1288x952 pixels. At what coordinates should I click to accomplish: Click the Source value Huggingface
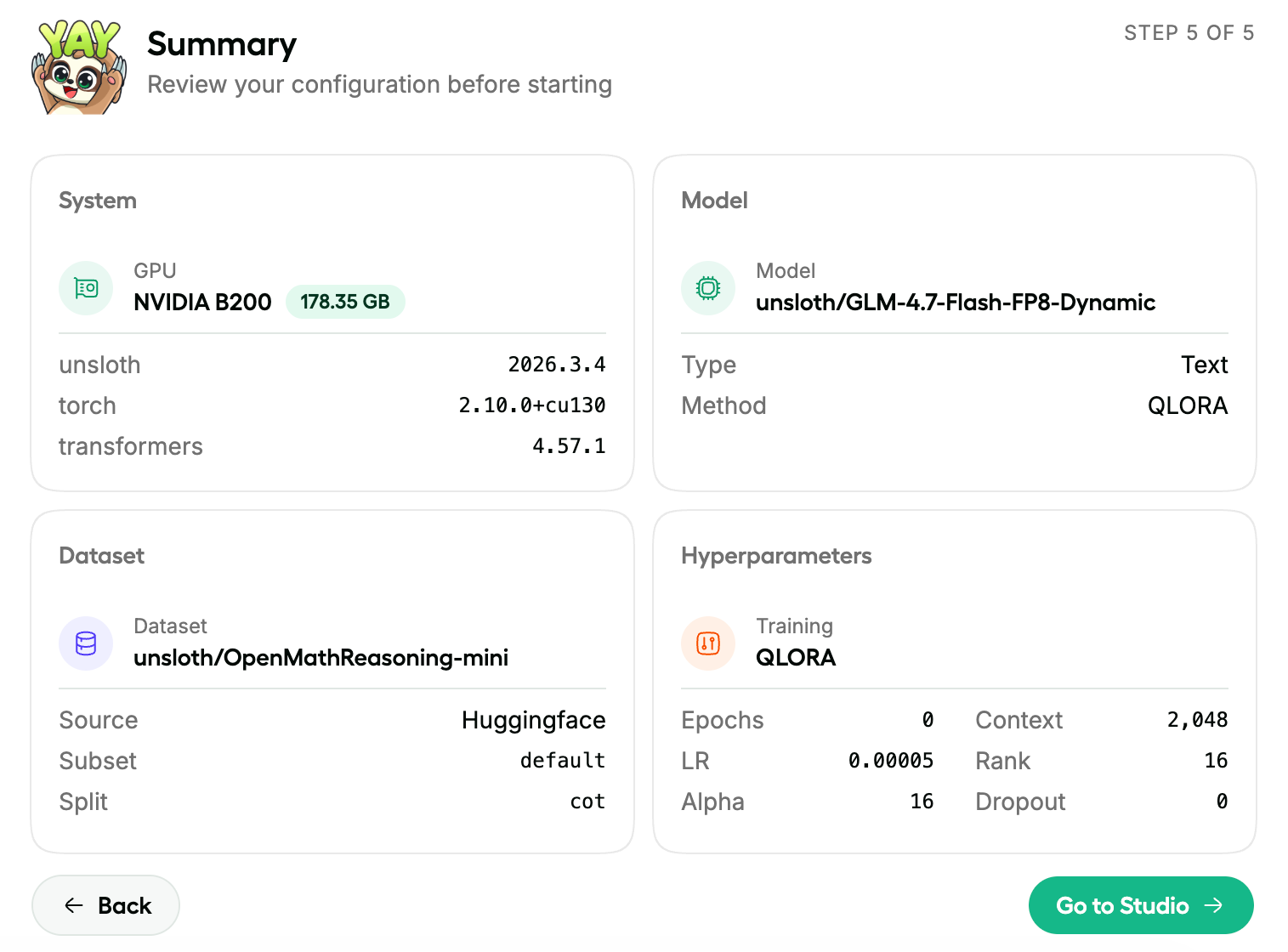(533, 720)
